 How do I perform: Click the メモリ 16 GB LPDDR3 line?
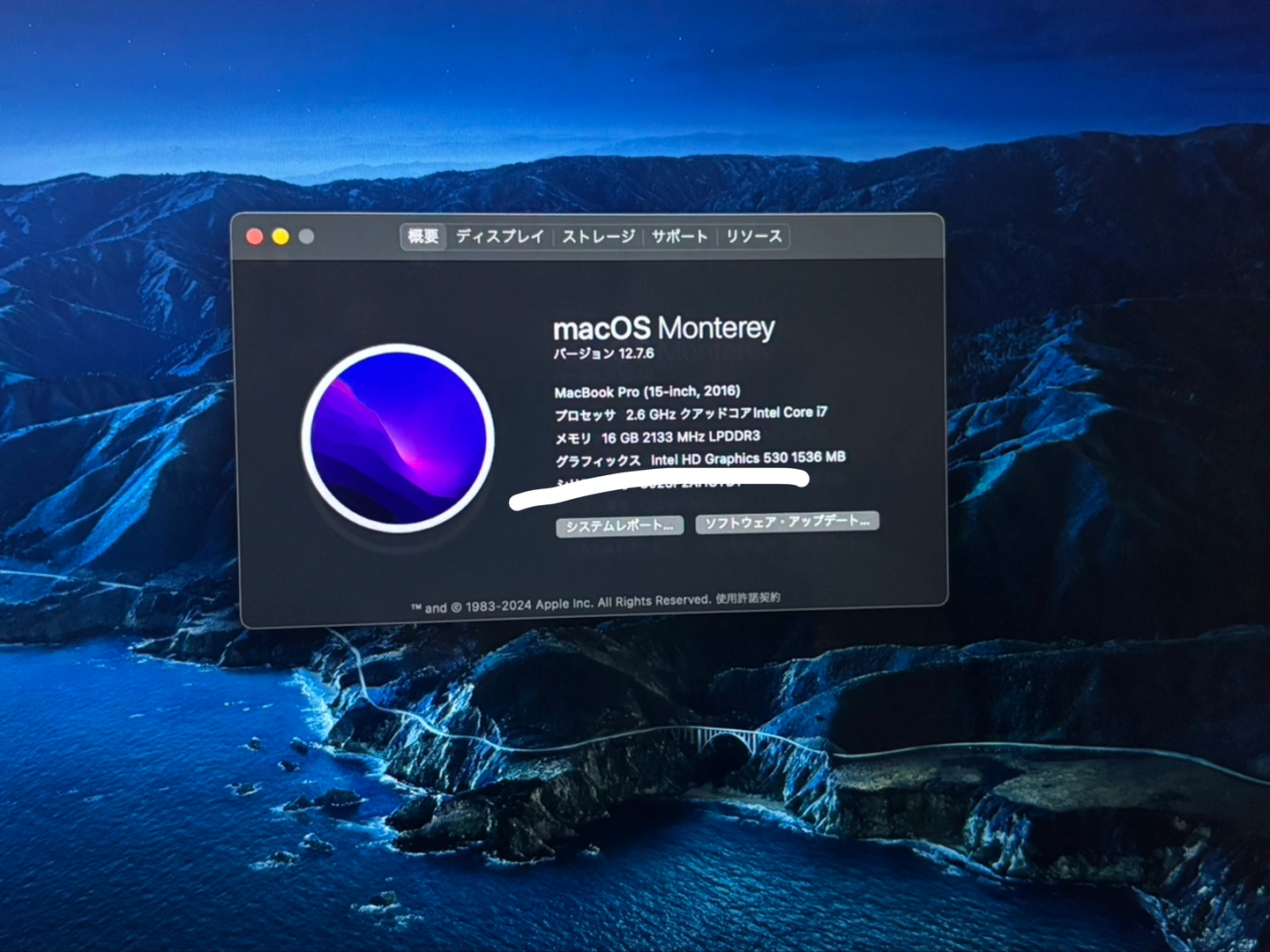click(x=657, y=437)
